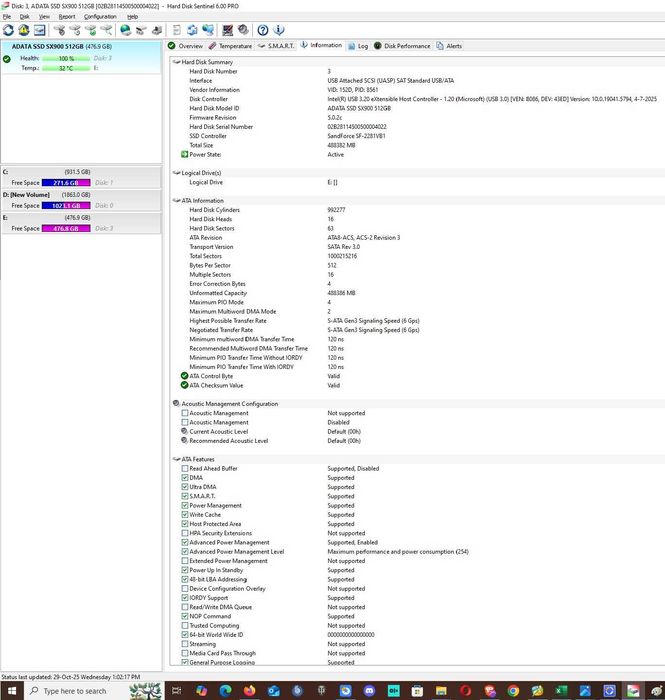Open Microsoft Edge from the taskbar
Viewport: 665px width, 700px height.
(x=225, y=691)
